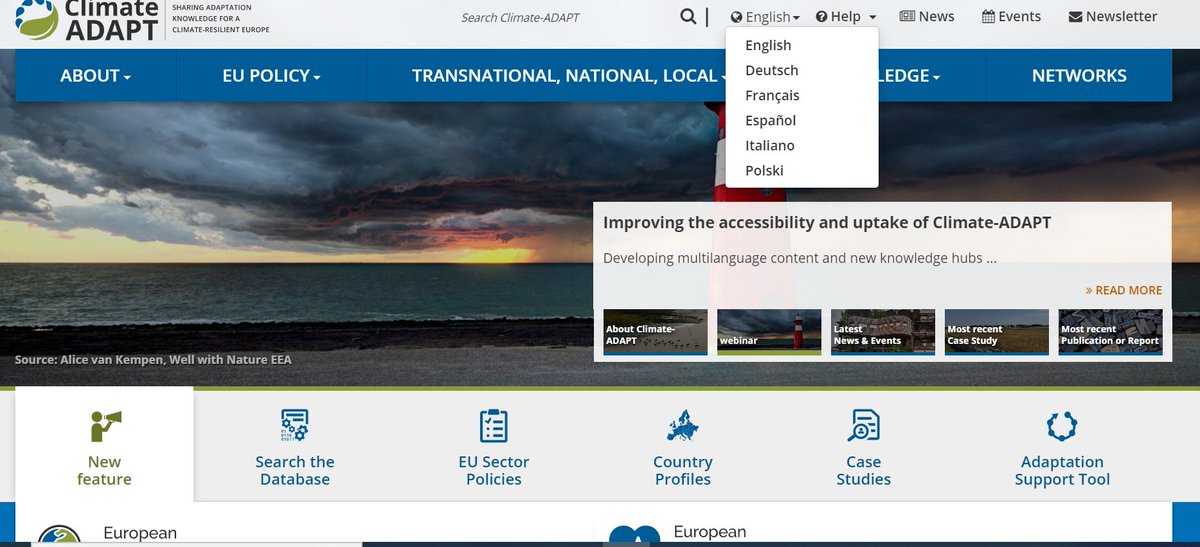Click the Search the Database icon

tap(294, 426)
